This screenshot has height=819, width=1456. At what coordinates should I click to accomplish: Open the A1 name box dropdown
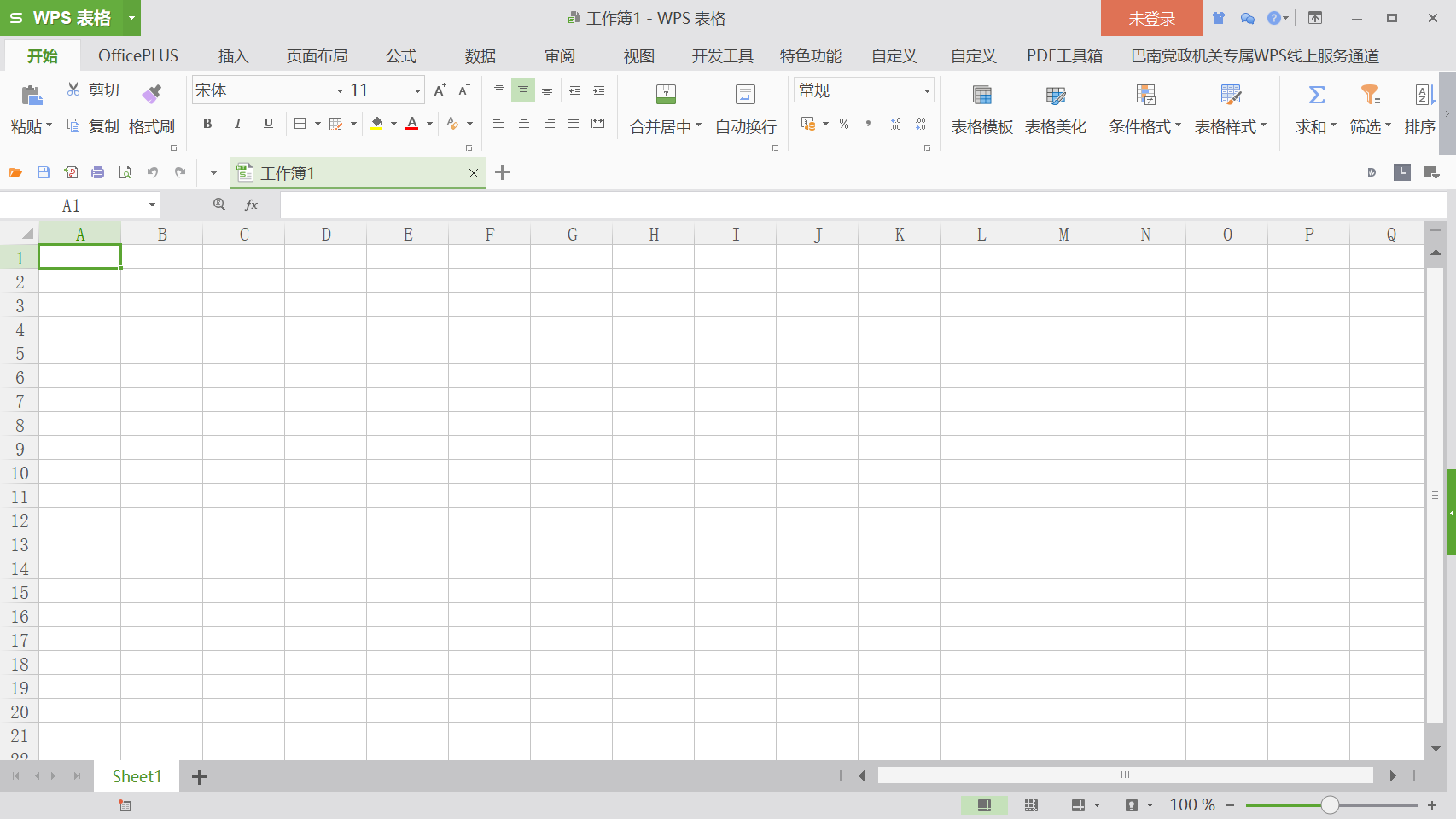tap(152, 205)
